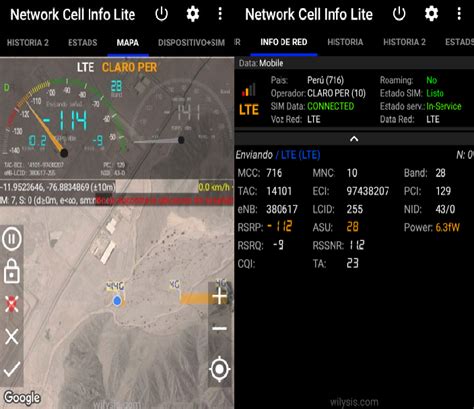Click the RSRP value -112
This screenshot has height=409, width=474.
pos(280,227)
